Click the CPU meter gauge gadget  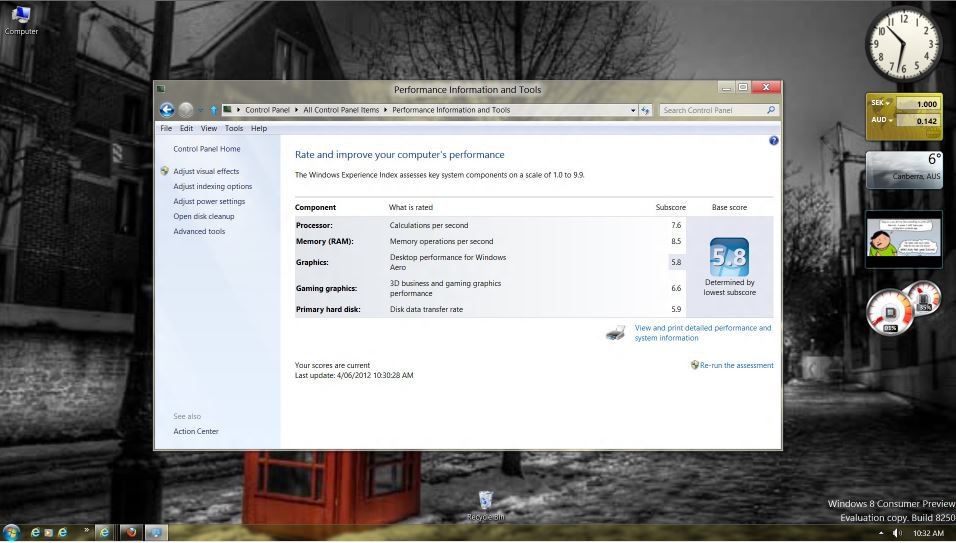[890, 312]
